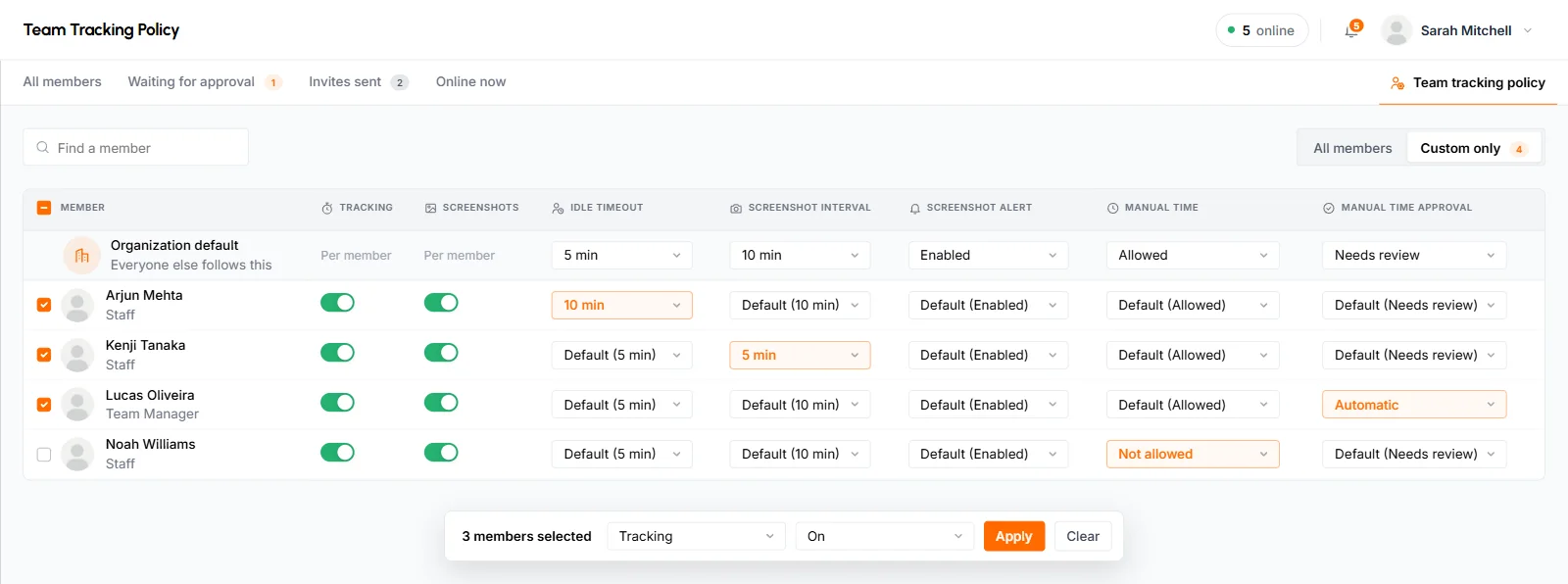The image size is (1568, 584).
Task: Switch to All members tab
Action: (63, 82)
